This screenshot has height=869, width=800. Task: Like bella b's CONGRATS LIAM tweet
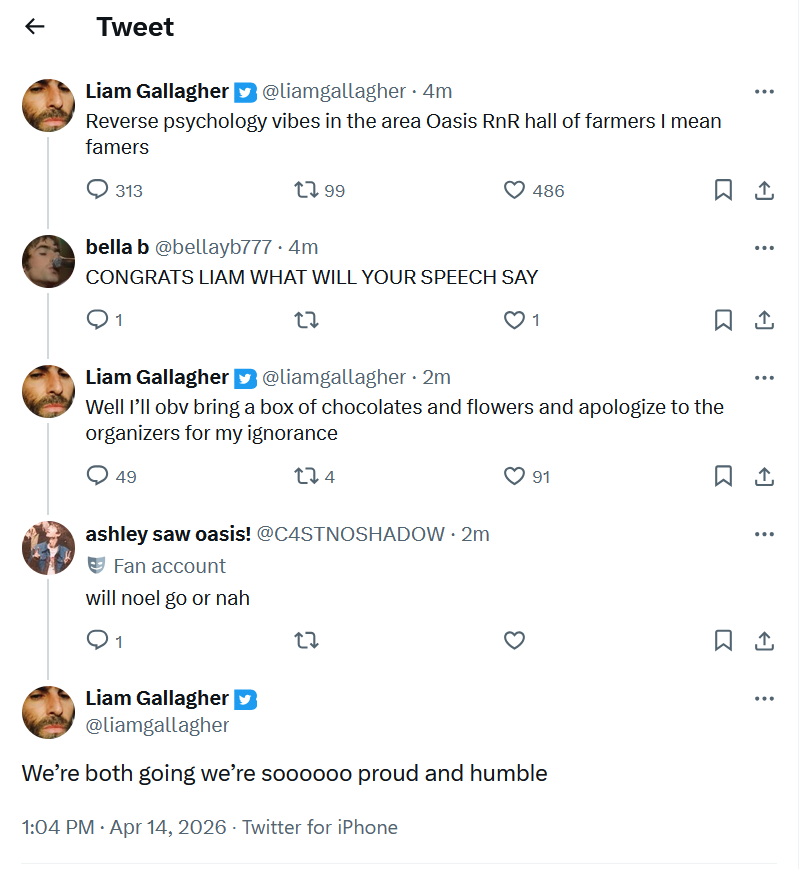pos(514,320)
